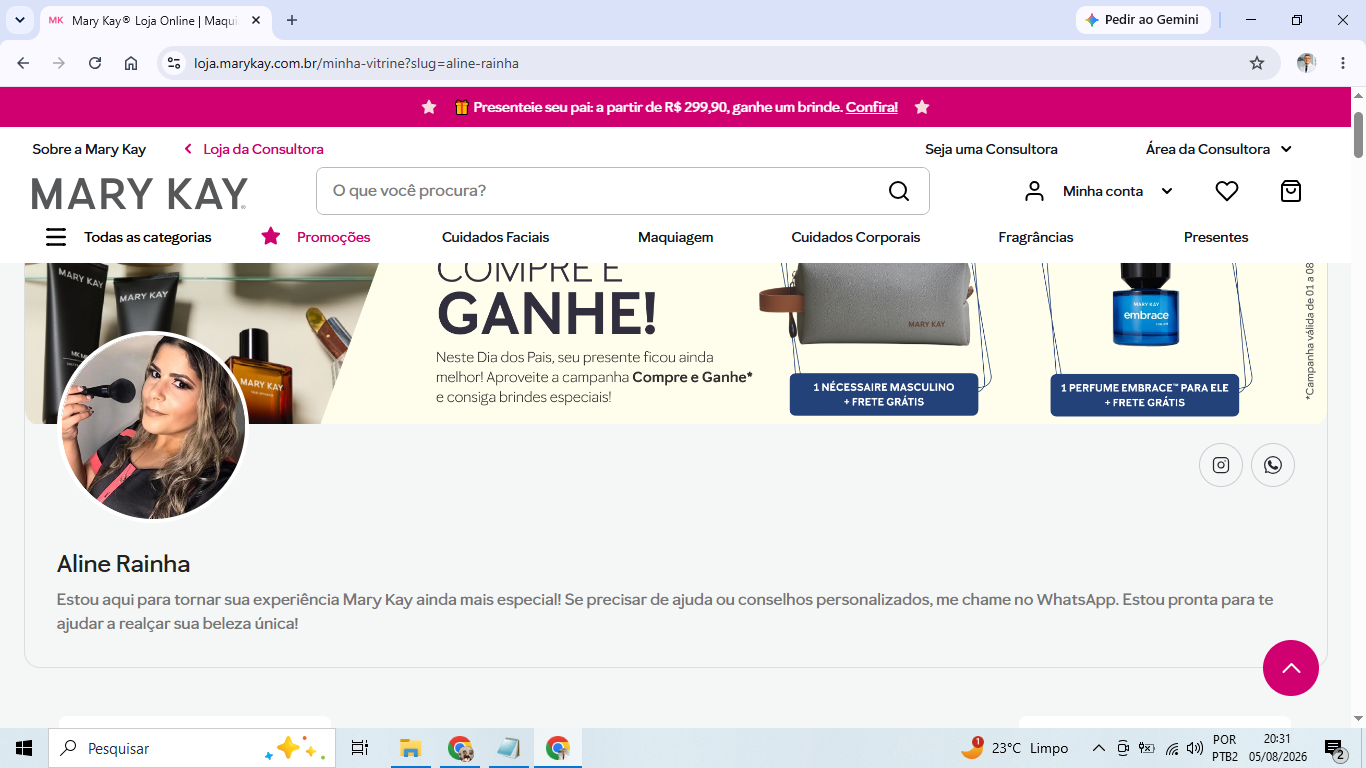Image resolution: width=1366 pixels, height=768 pixels.
Task: Click the Compre e Ganhe promotional banner
Action: (675, 343)
